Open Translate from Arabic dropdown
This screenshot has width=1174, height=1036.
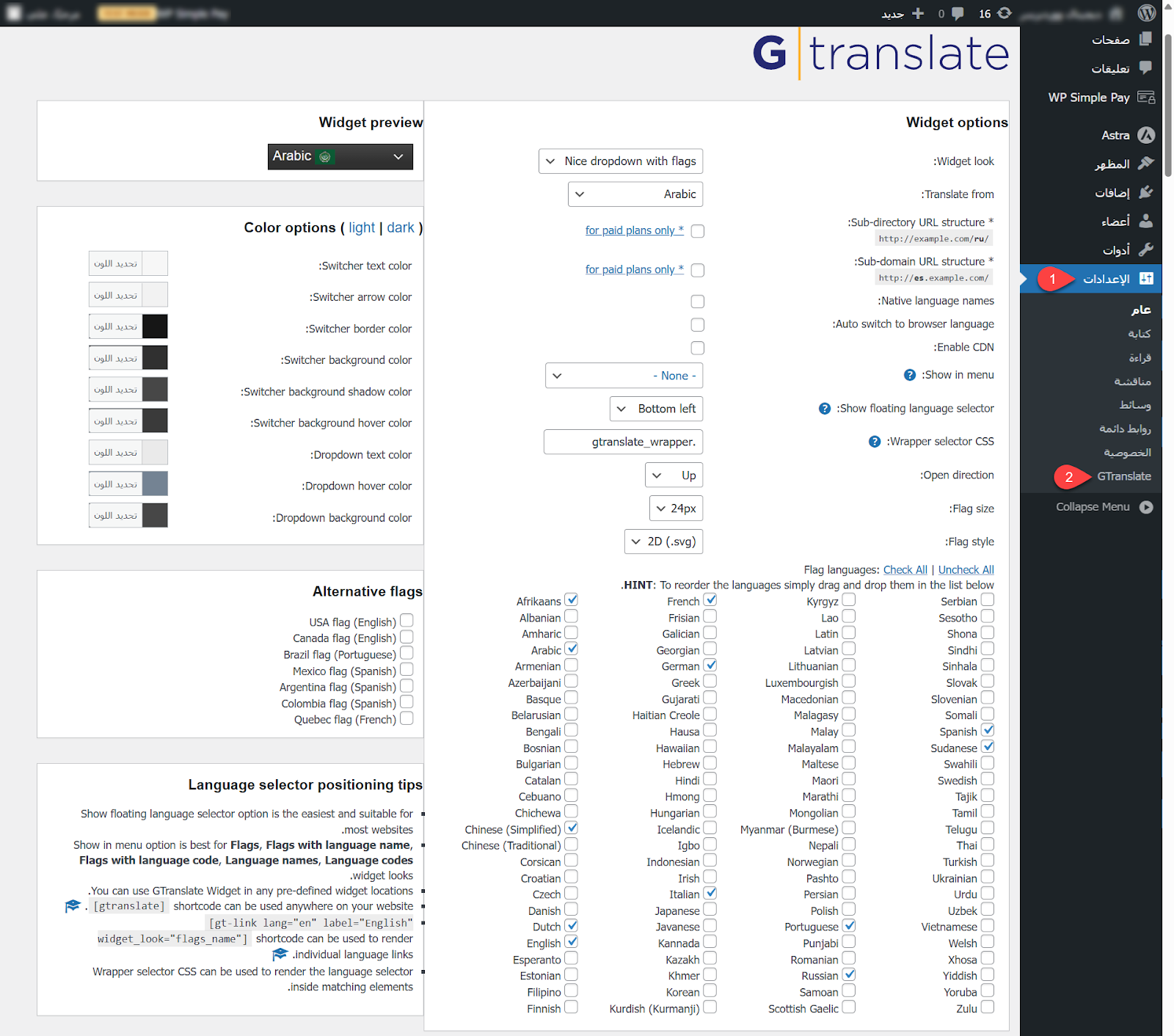[635, 194]
